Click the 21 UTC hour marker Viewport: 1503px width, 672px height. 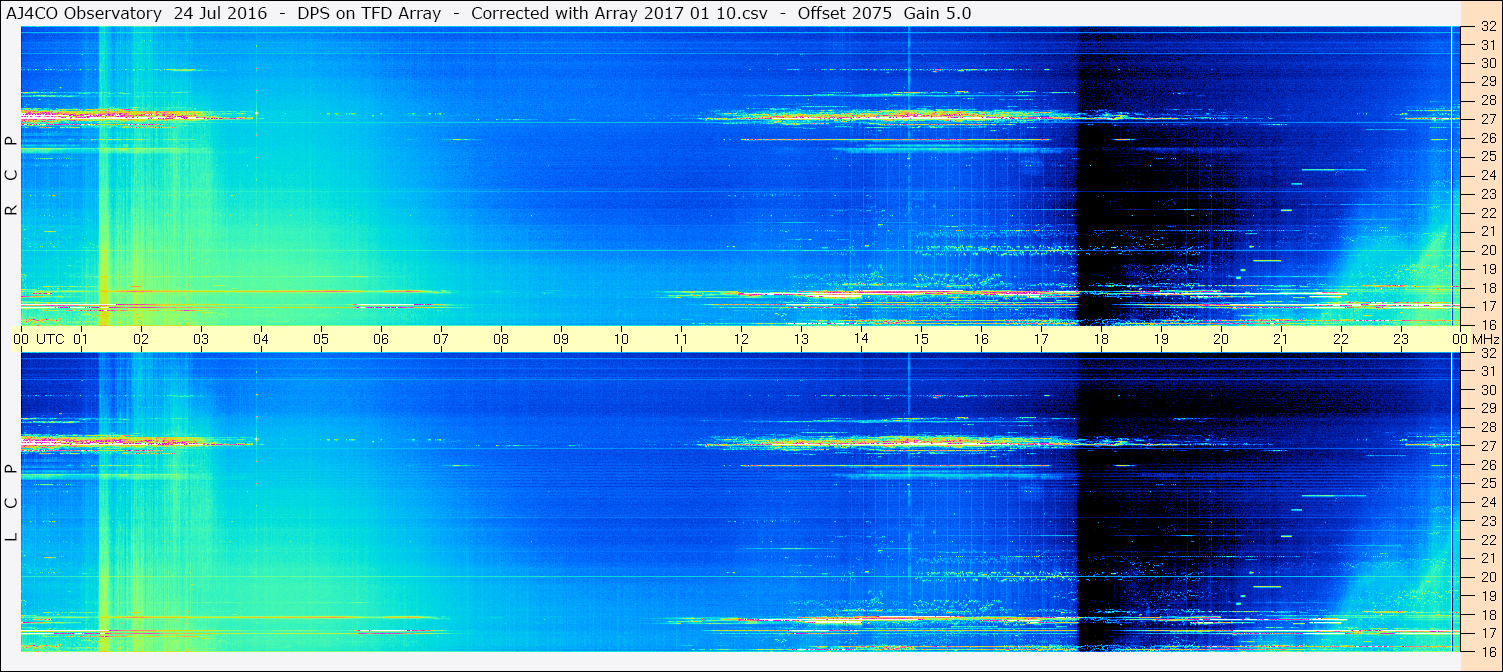[x=1281, y=339]
